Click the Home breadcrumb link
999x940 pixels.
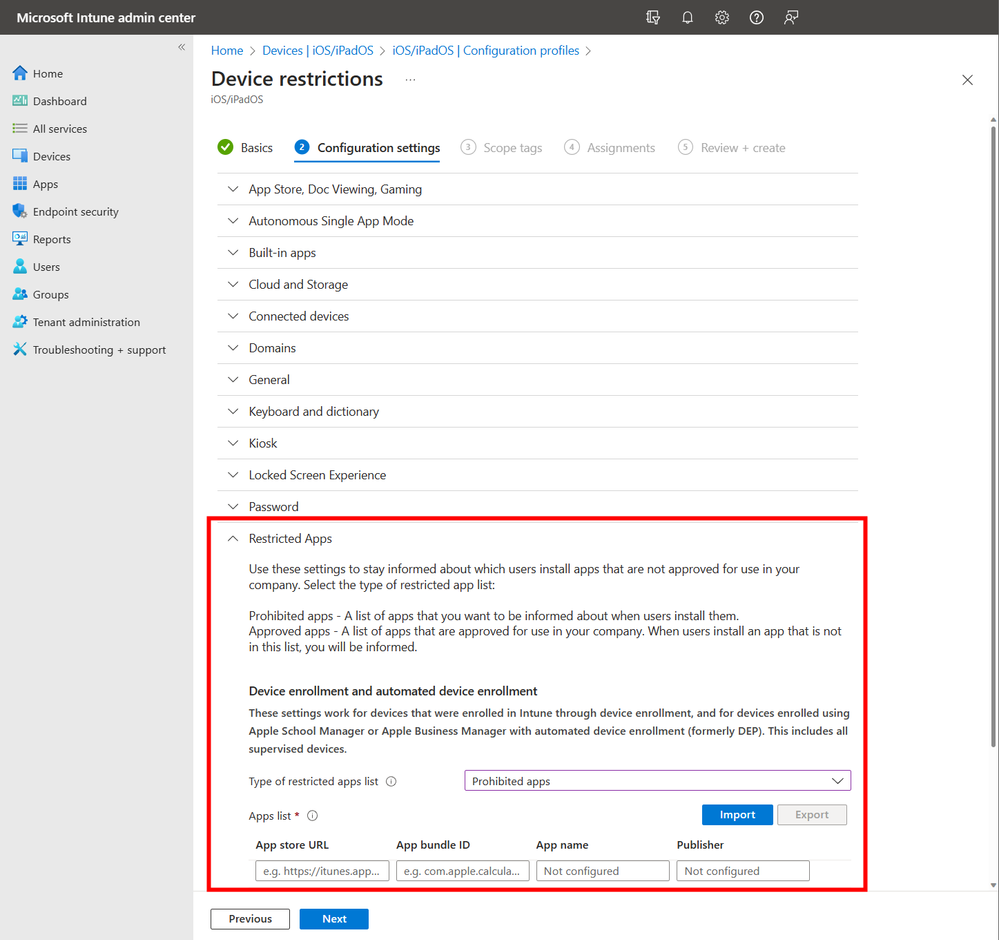[x=227, y=50]
